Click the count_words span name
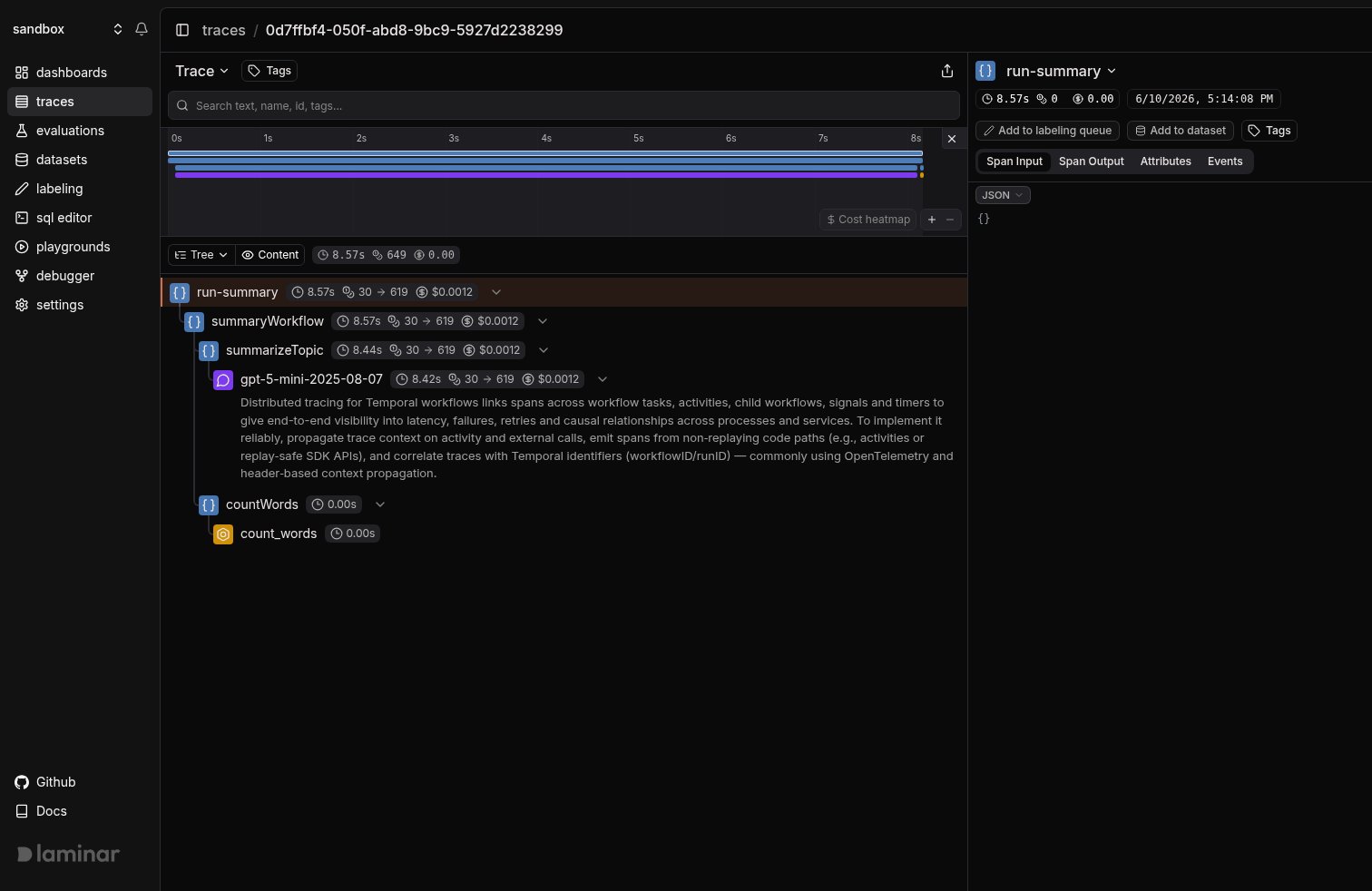Screen dimensions: 1372x891 pyautogui.click(x=279, y=534)
